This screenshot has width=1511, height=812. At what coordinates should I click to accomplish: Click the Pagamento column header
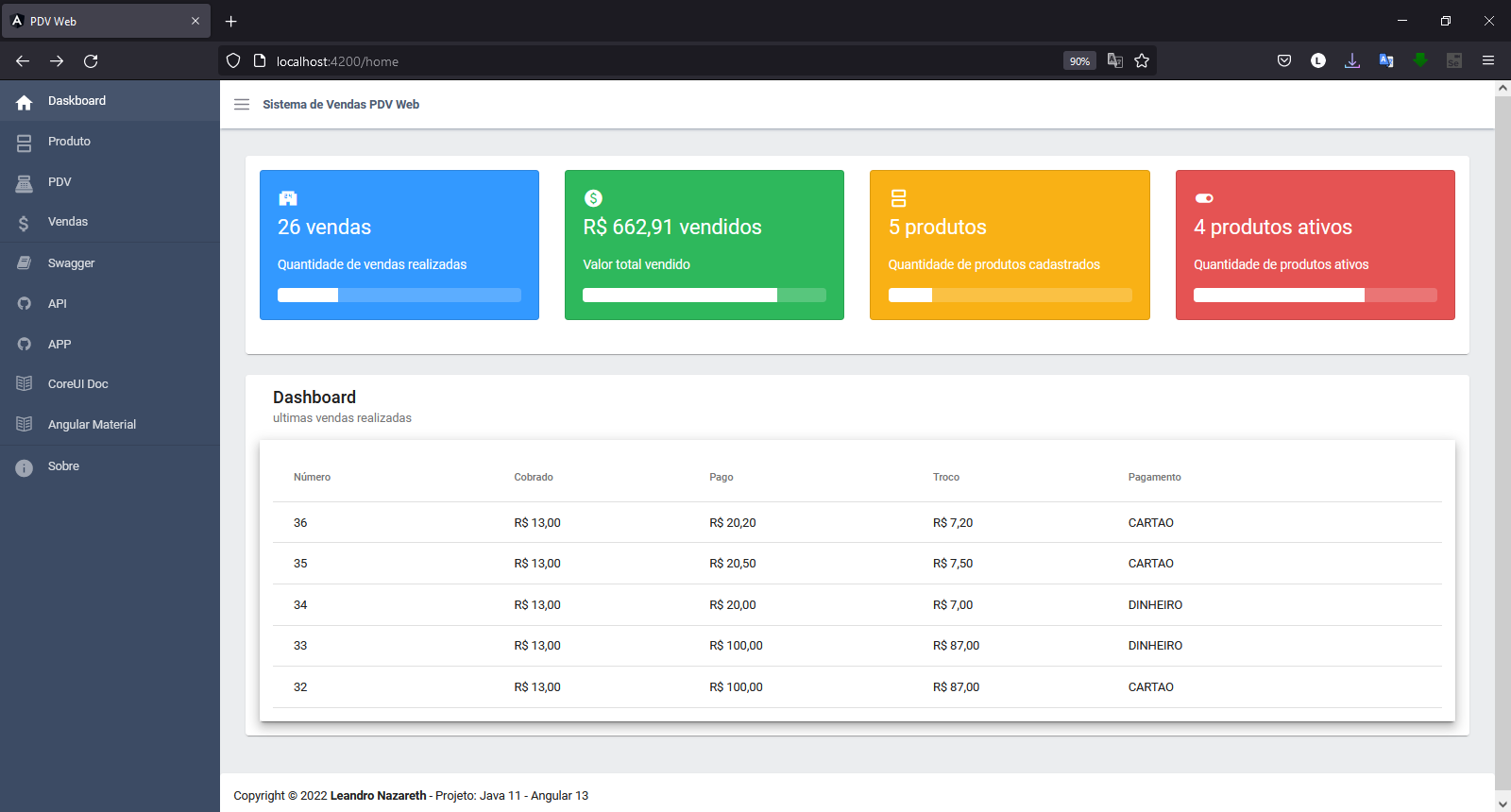(1154, 478)
